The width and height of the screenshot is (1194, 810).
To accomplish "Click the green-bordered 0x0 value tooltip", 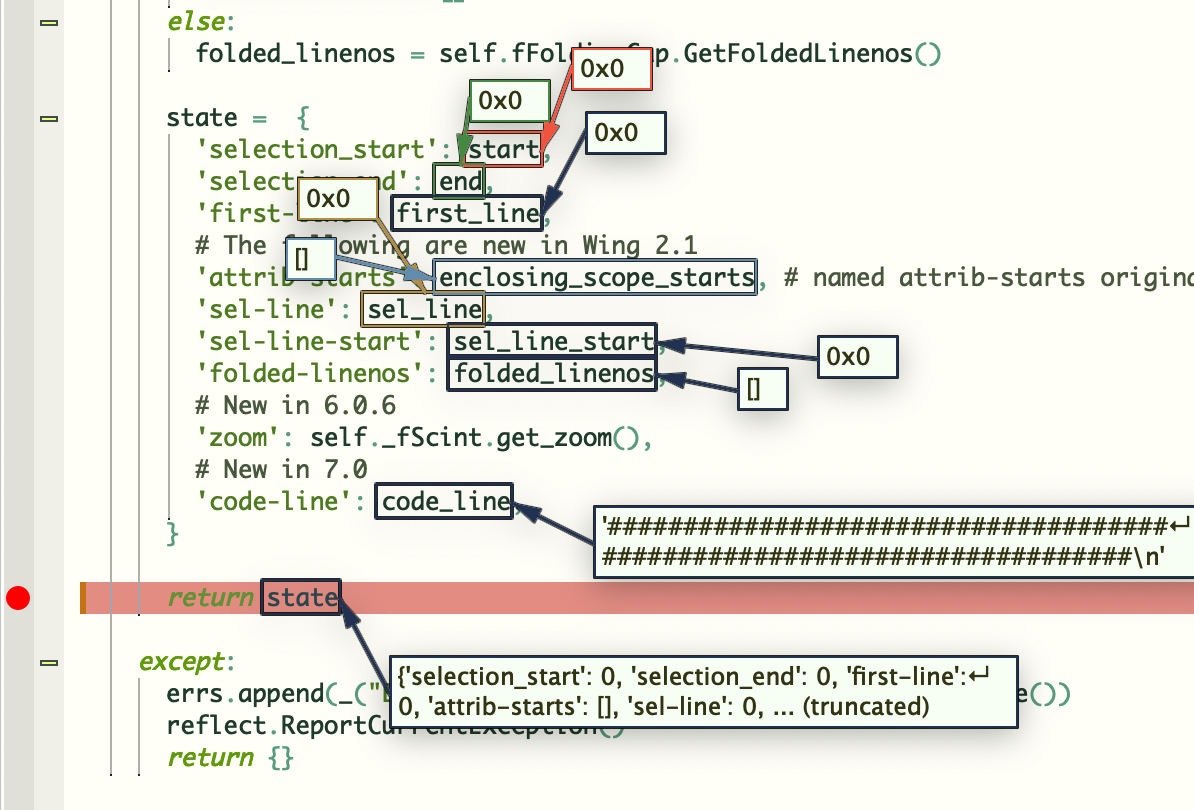I will point(509,100).
